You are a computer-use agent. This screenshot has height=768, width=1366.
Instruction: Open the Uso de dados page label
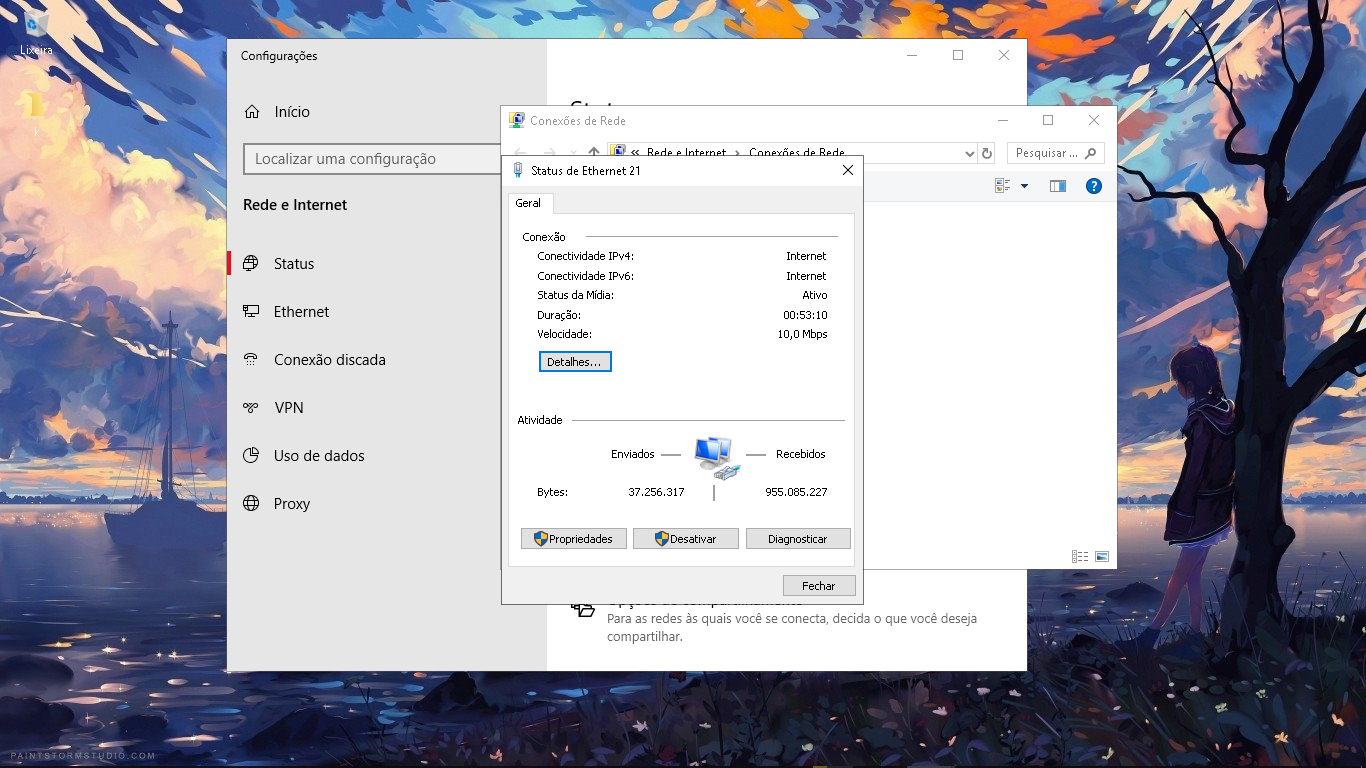point(319,456)
